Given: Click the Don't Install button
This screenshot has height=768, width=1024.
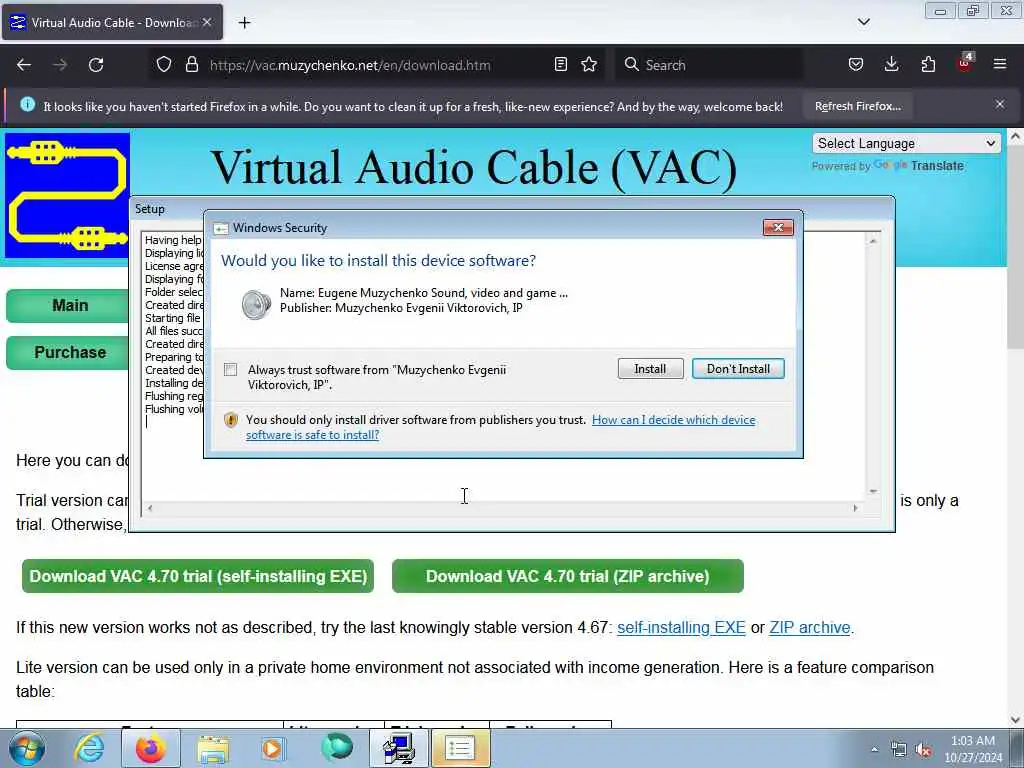Looking at the screenshot, I should tap(738, 369).
